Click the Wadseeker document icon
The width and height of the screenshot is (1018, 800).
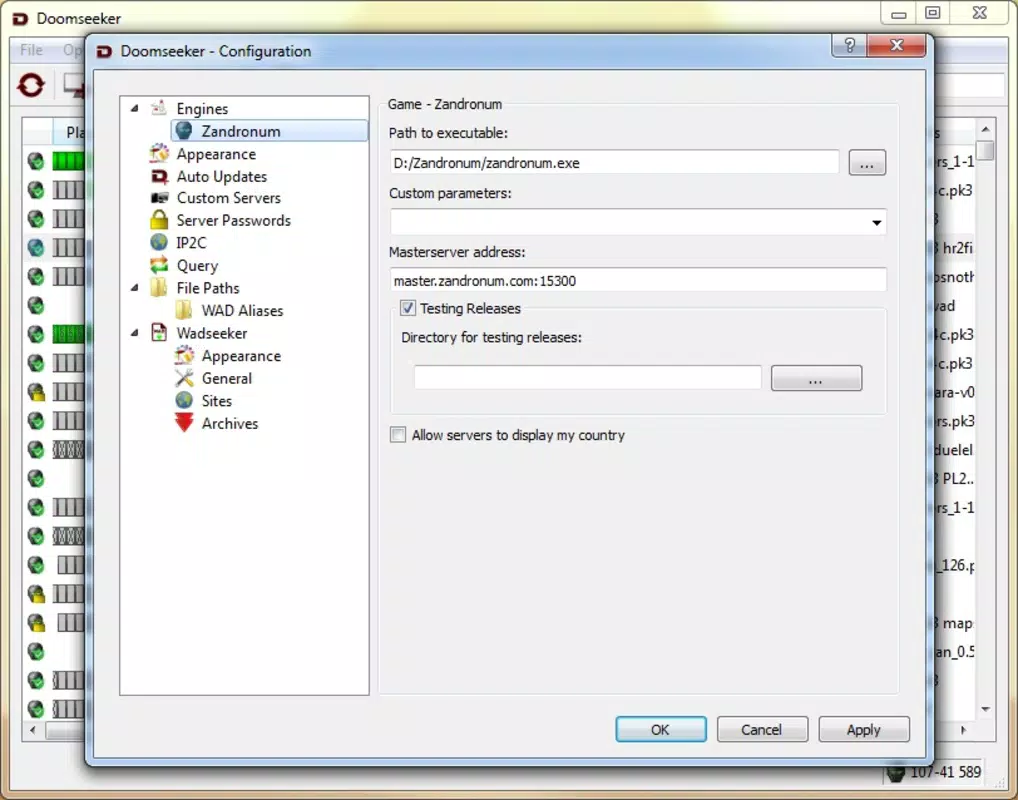(158, 332)
